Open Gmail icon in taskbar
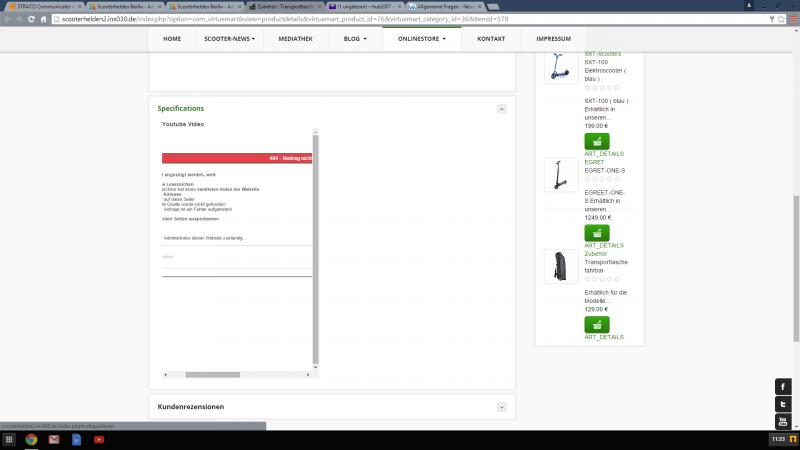 click(x=54, y=439)
